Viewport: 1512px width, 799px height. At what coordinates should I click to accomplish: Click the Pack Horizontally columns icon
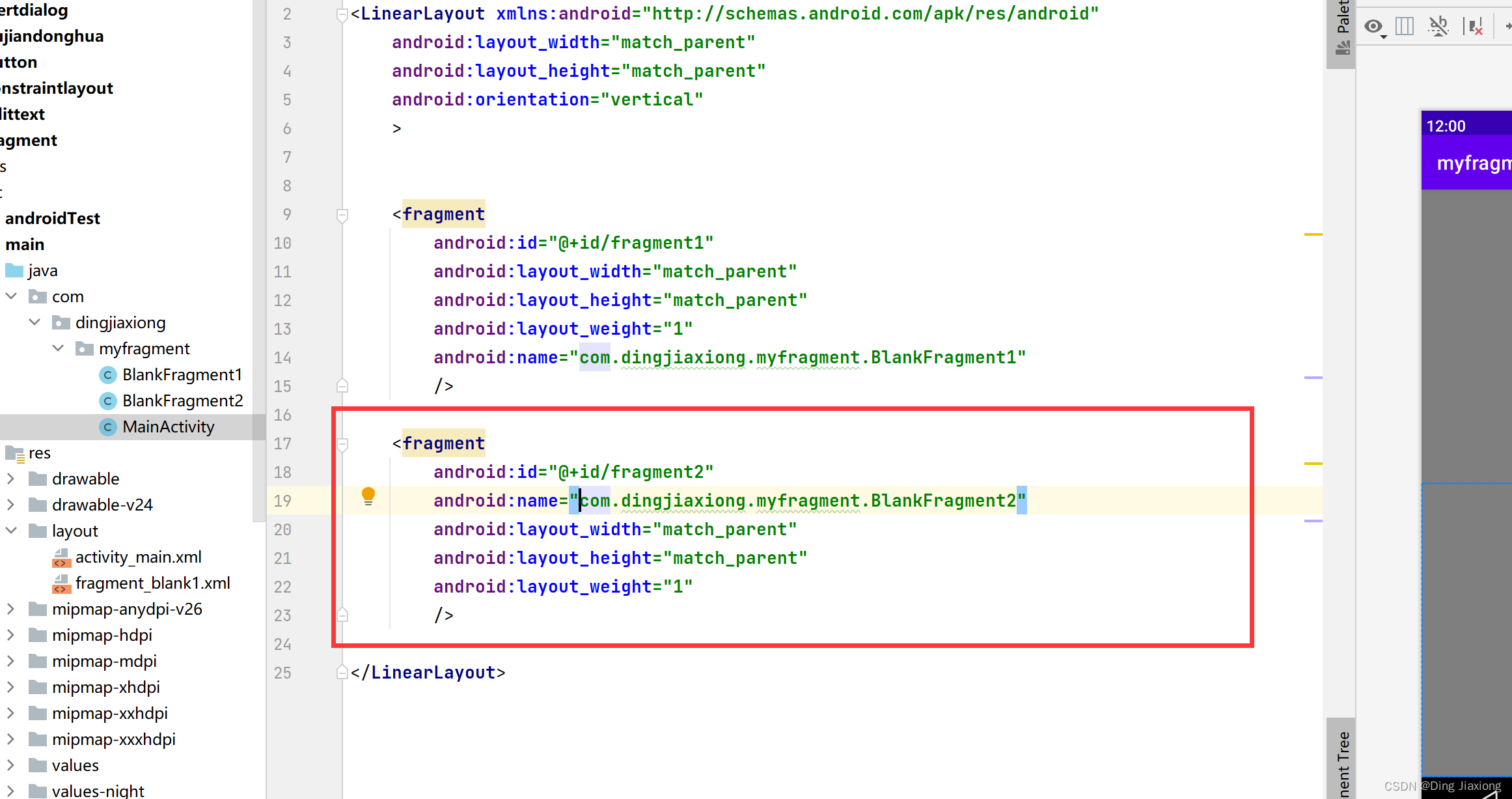pyautogui.click(x=1405, y=27)
